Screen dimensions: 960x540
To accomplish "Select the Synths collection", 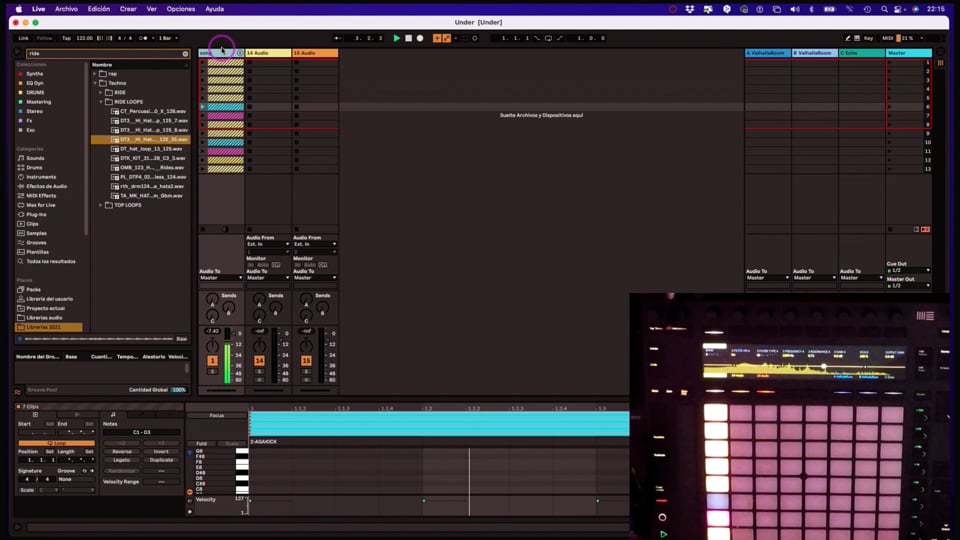I will point(34,74).
